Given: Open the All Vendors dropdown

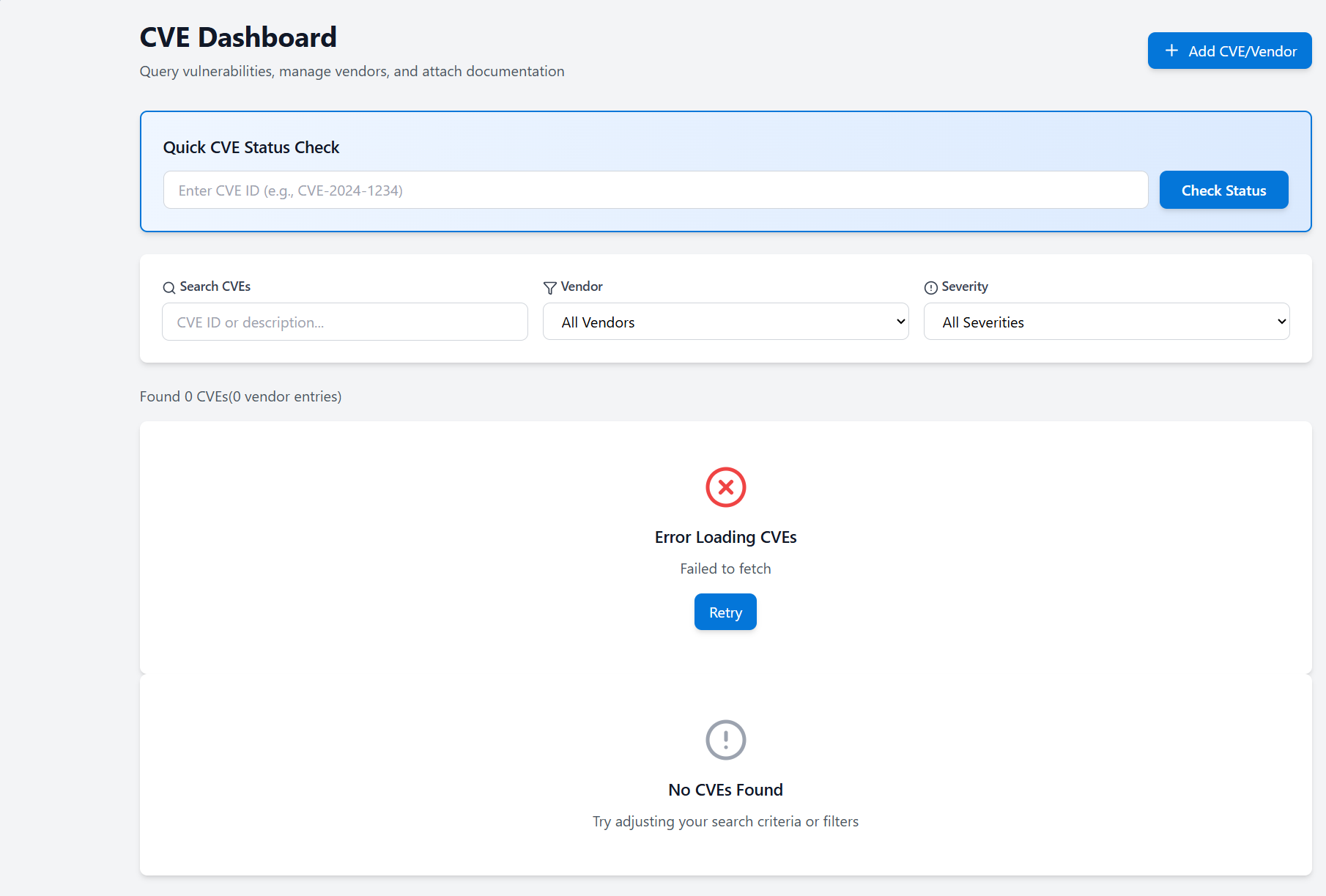Looking at the screenshot, I should pos(725,322).
